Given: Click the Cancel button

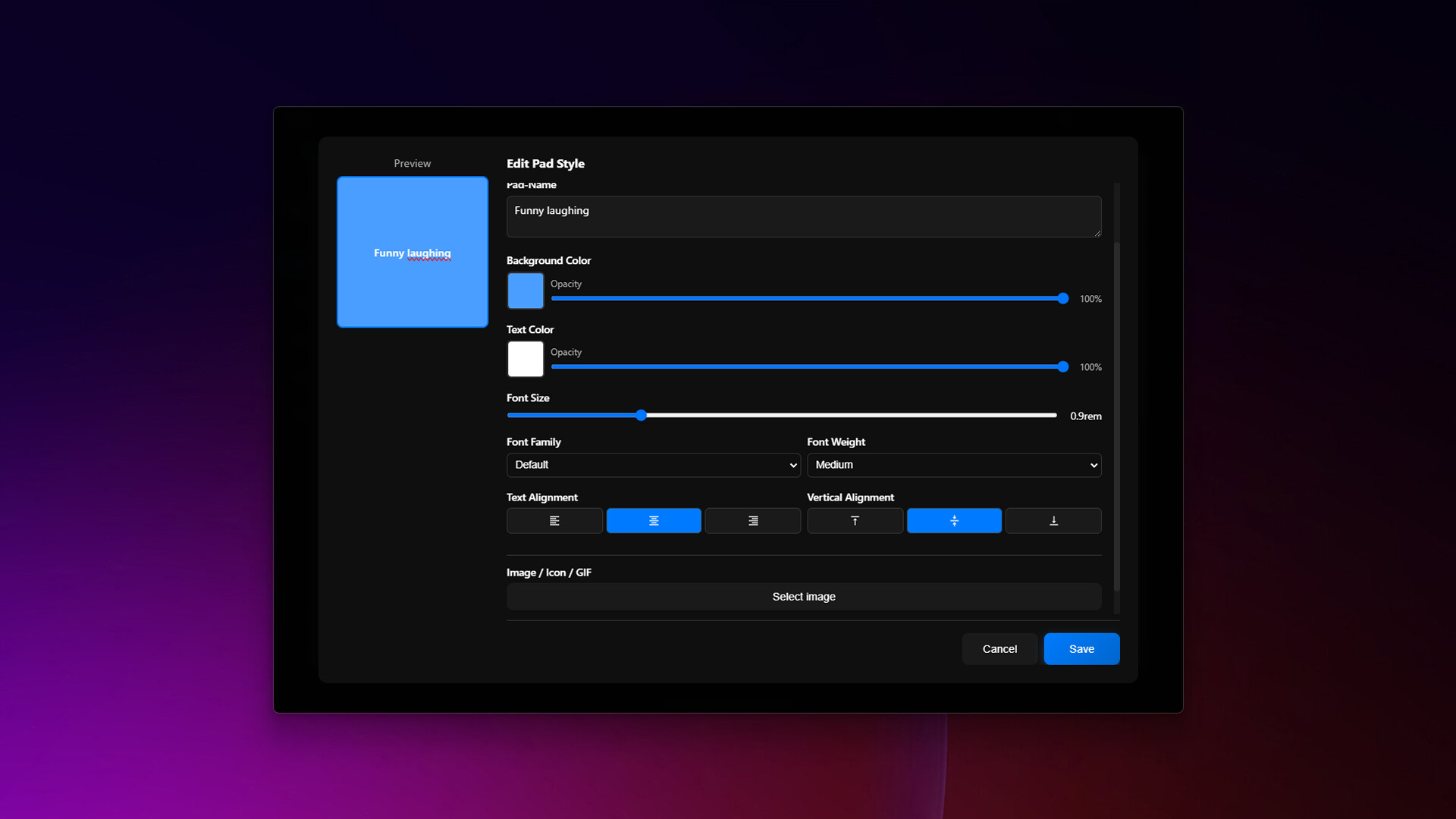Looking at the screenshot, I should 999,649.
